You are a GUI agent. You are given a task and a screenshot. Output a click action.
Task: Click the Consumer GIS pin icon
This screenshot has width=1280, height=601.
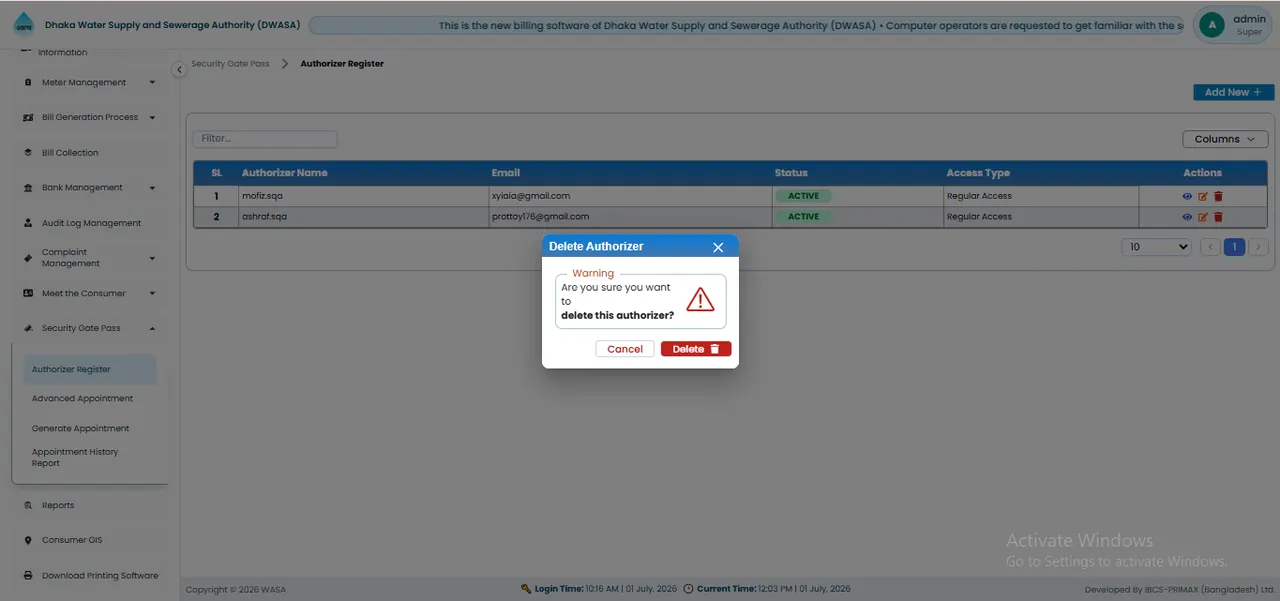[28, 541]
